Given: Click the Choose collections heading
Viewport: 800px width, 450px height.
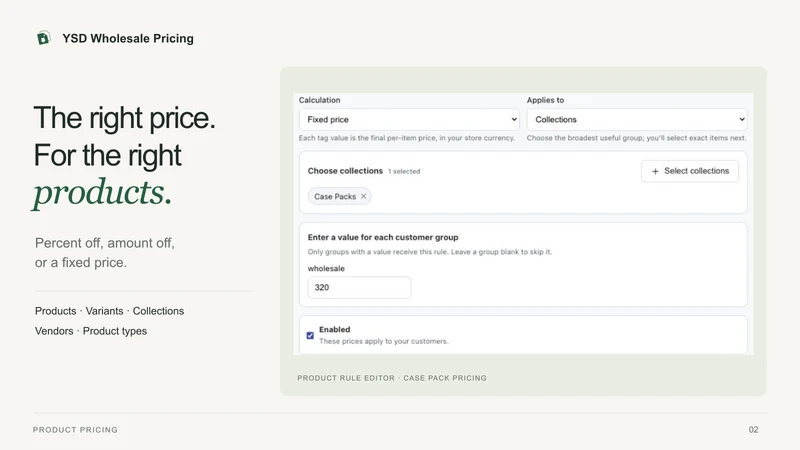Looking at the screenshot, I should tap(345, 171).
